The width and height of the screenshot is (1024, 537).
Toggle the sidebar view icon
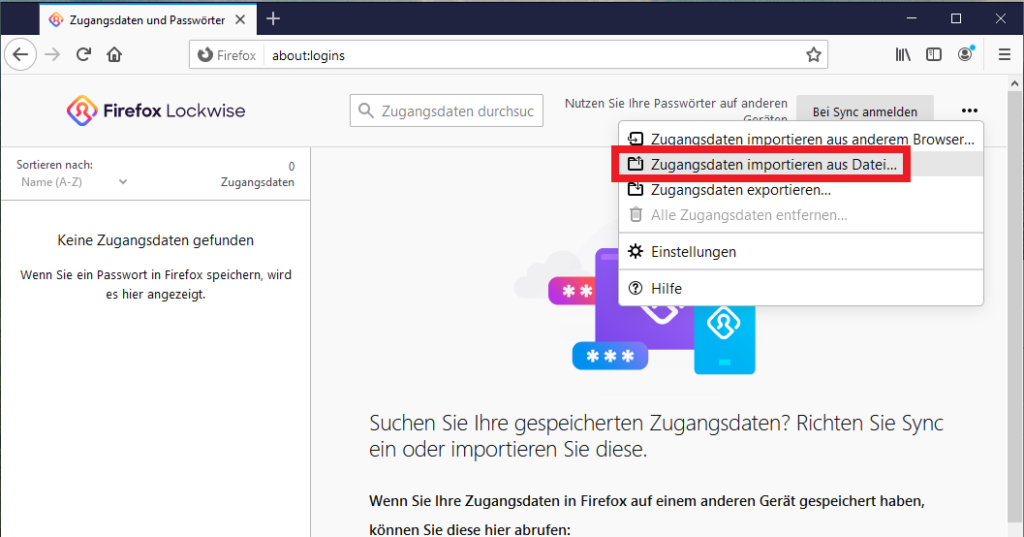coord(934,55)
